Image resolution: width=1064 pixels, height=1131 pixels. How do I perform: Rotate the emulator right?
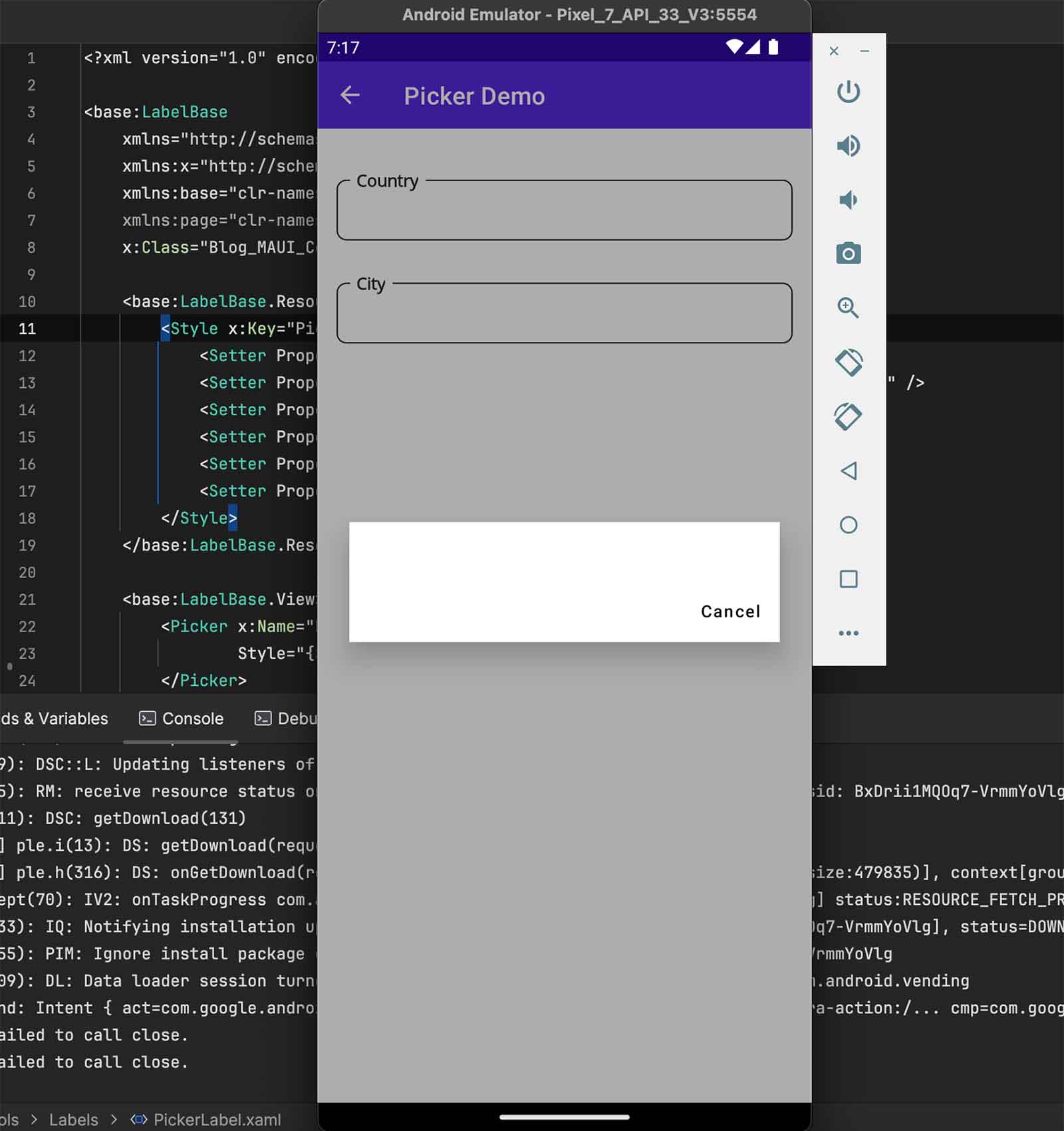849,417
